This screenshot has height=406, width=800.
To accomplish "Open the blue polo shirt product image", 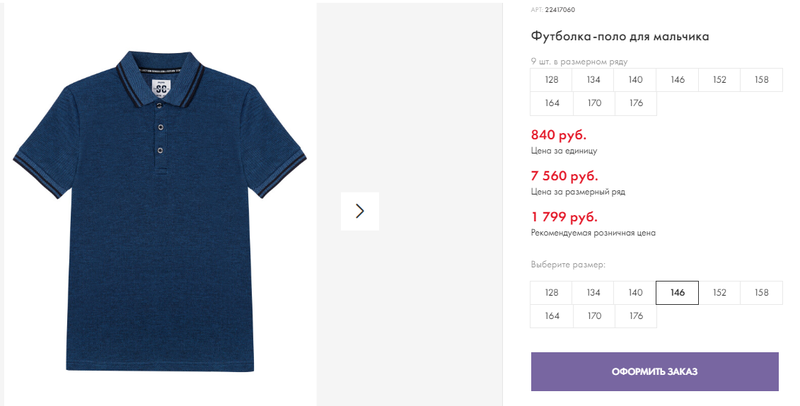I will [x=160, y=211].
